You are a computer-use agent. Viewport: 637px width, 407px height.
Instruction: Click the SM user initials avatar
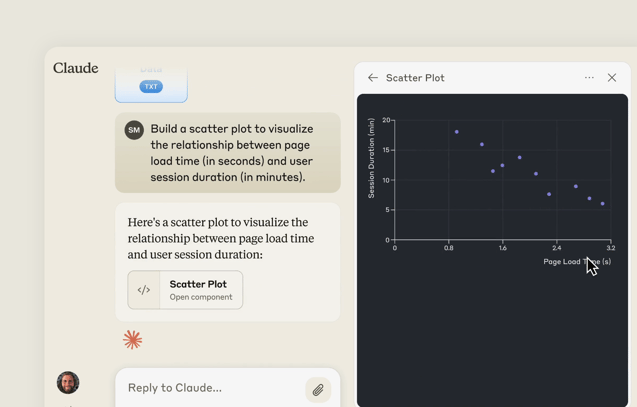coord(134,130)
